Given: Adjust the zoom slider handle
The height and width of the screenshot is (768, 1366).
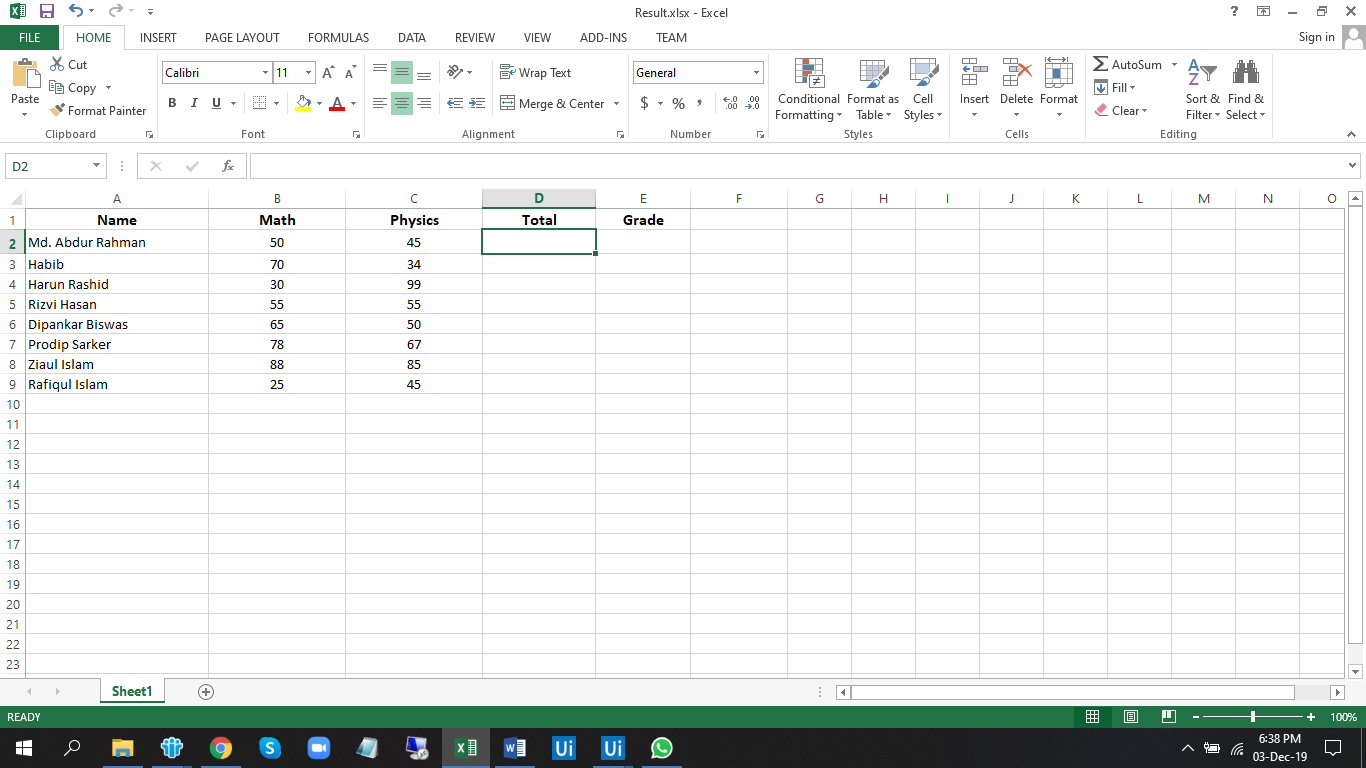Looking at the screenshot, I should [x=1252, y=717].
